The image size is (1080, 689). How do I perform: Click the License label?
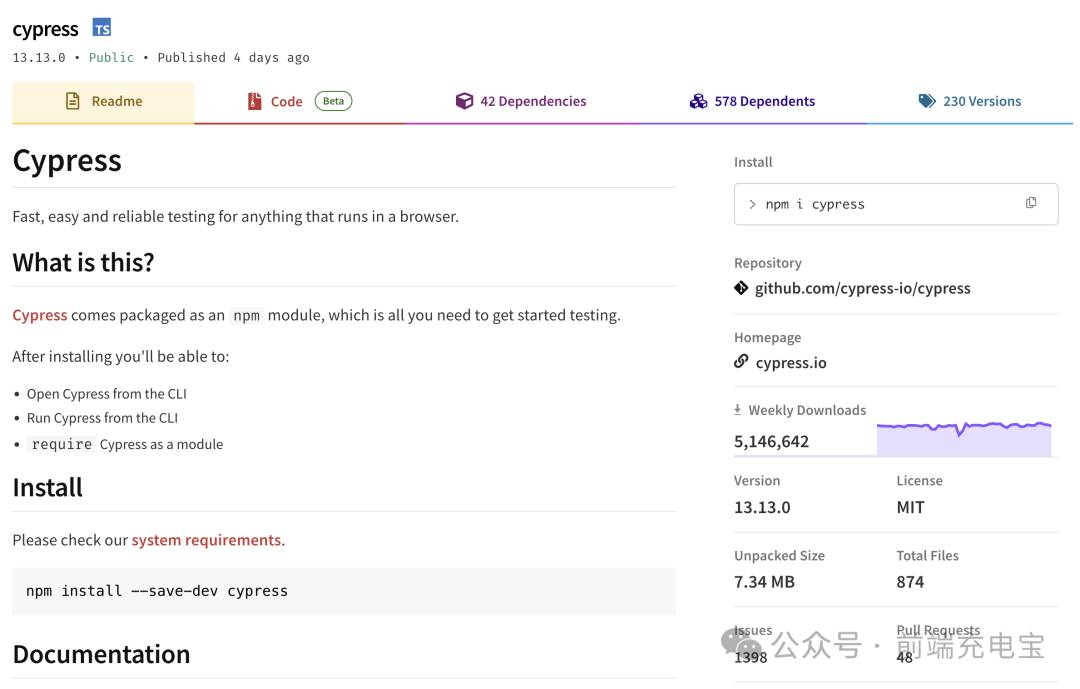(x=920, y=481)
